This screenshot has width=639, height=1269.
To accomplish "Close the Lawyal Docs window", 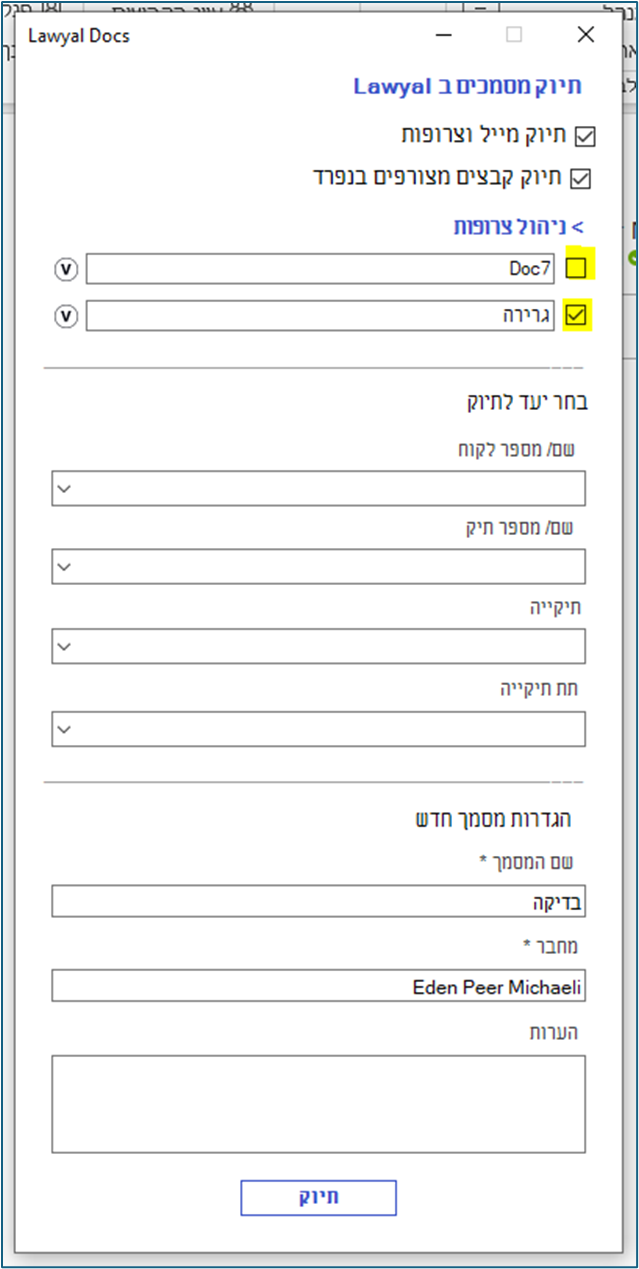I will point(587,35).
